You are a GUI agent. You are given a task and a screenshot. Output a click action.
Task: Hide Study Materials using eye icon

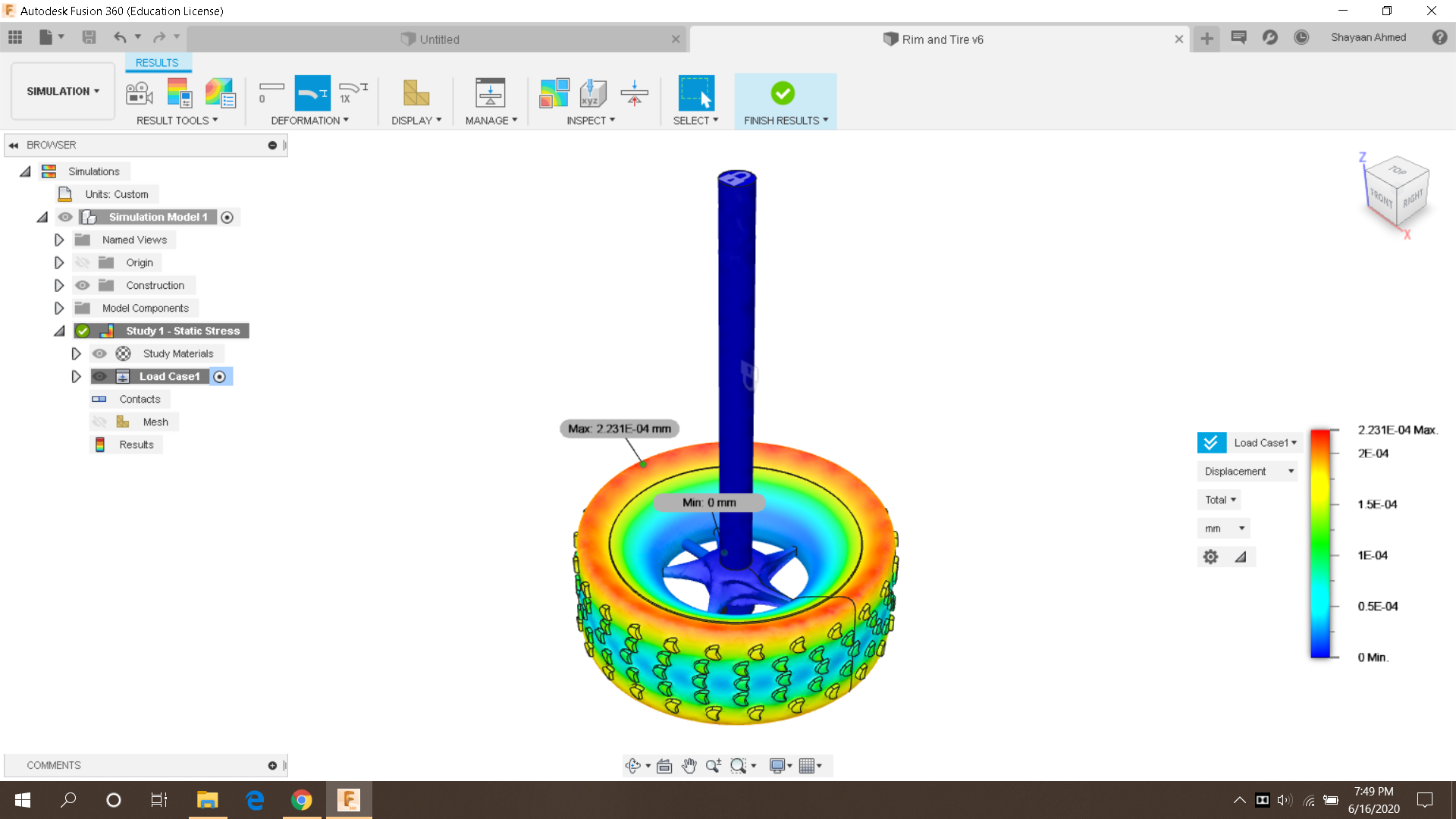coord(99,354)
